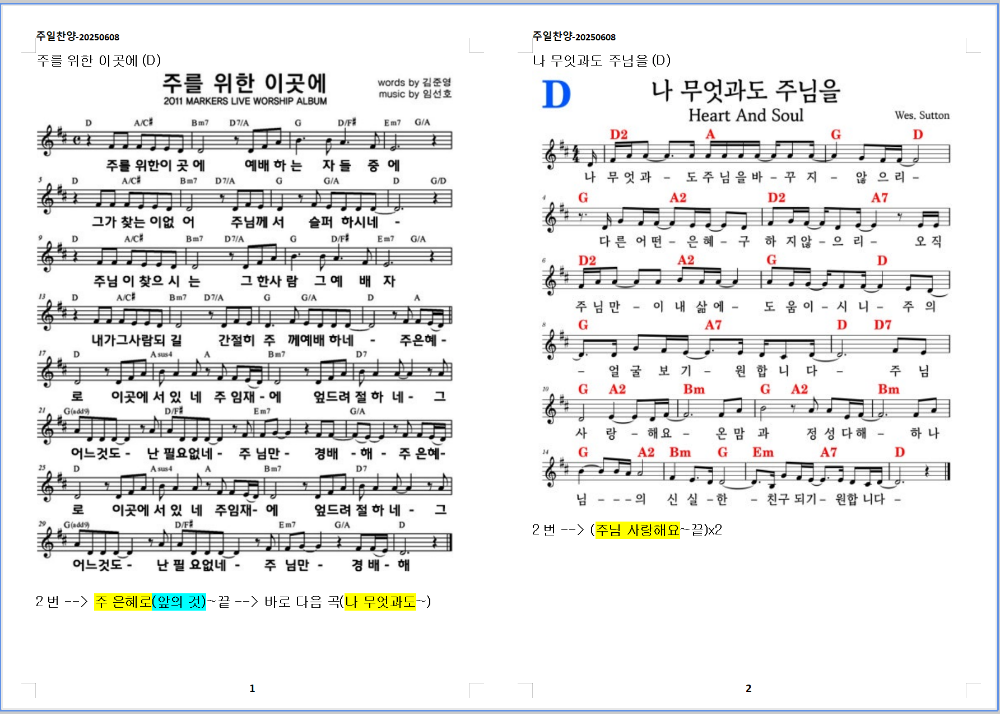This screenshot has width=1000, height=714.
Task: Click the credit 'music by 임선호'
Action: (x=415, y=94)
